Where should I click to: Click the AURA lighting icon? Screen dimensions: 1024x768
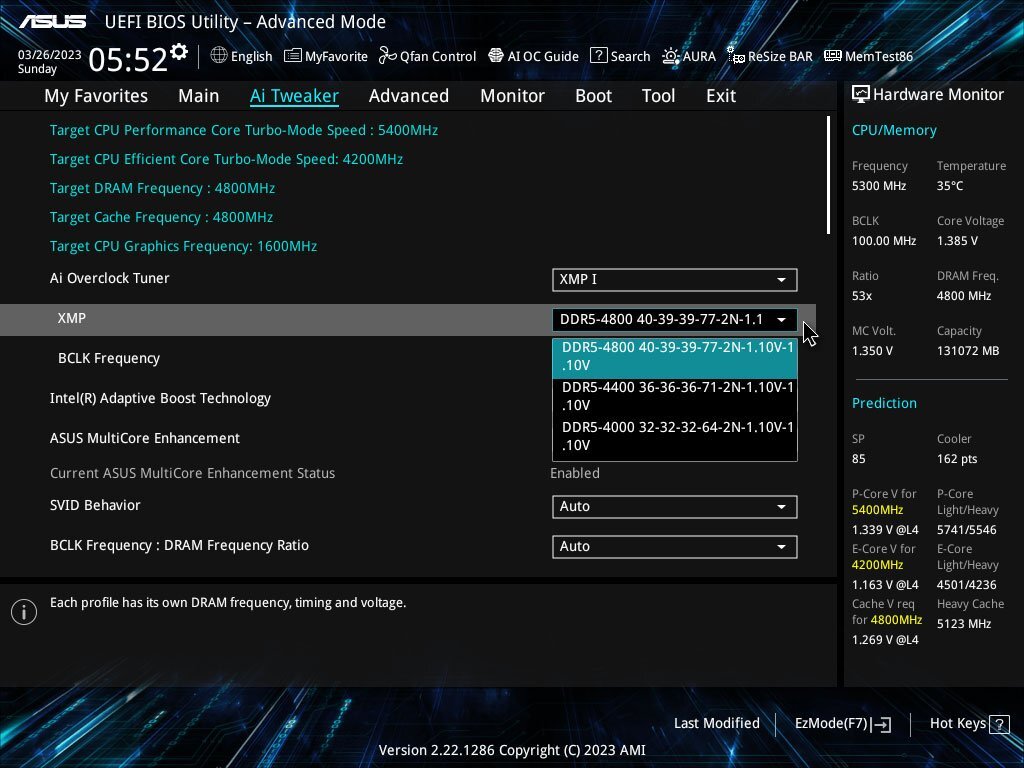coord(671,56)
